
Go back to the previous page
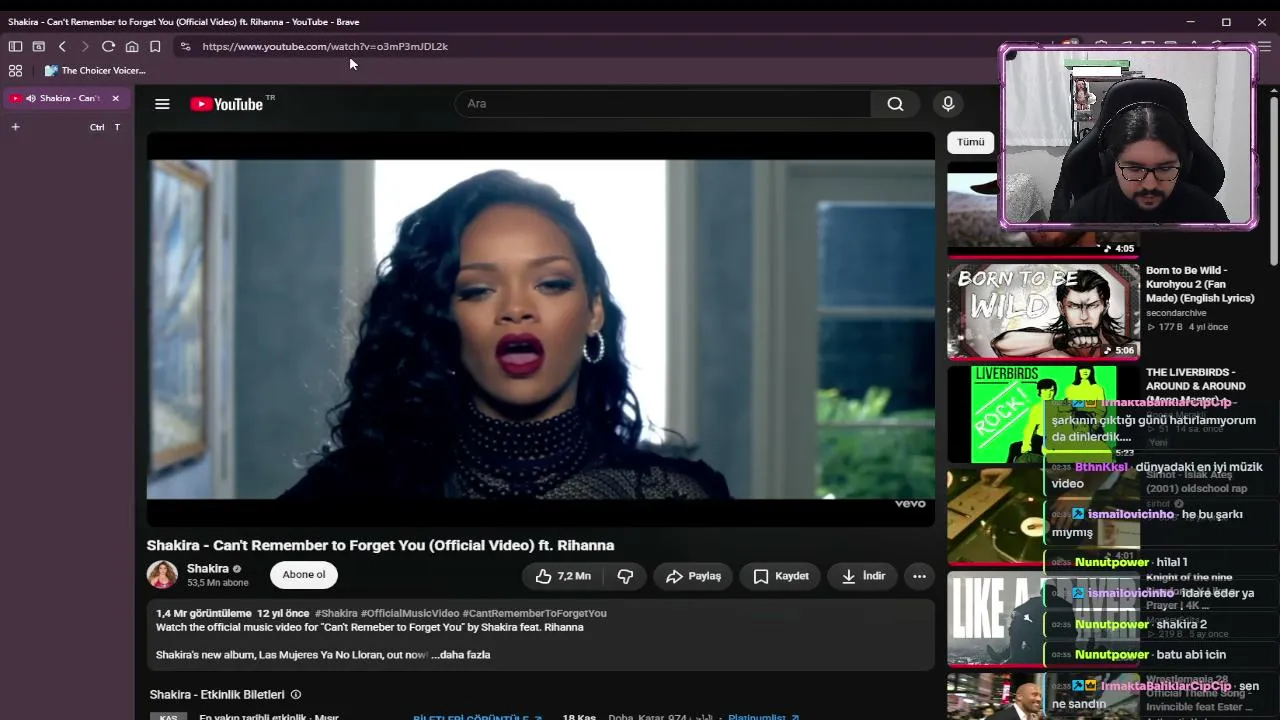(x=62, y=46)
